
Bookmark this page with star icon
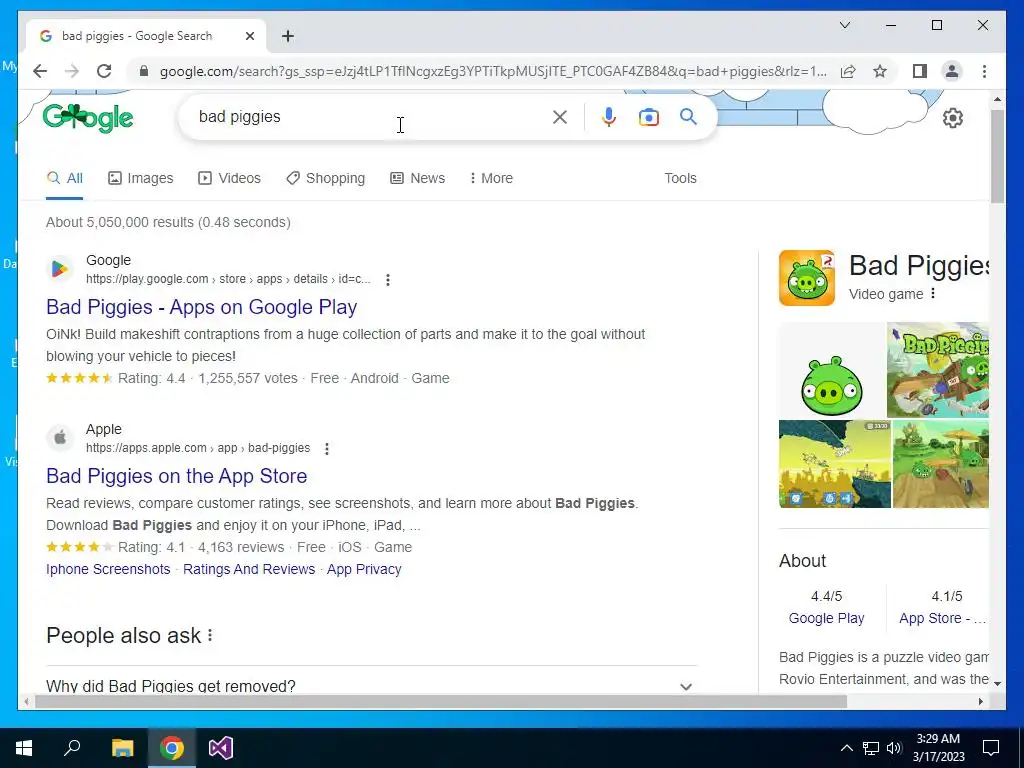click(x=880, y=71)
